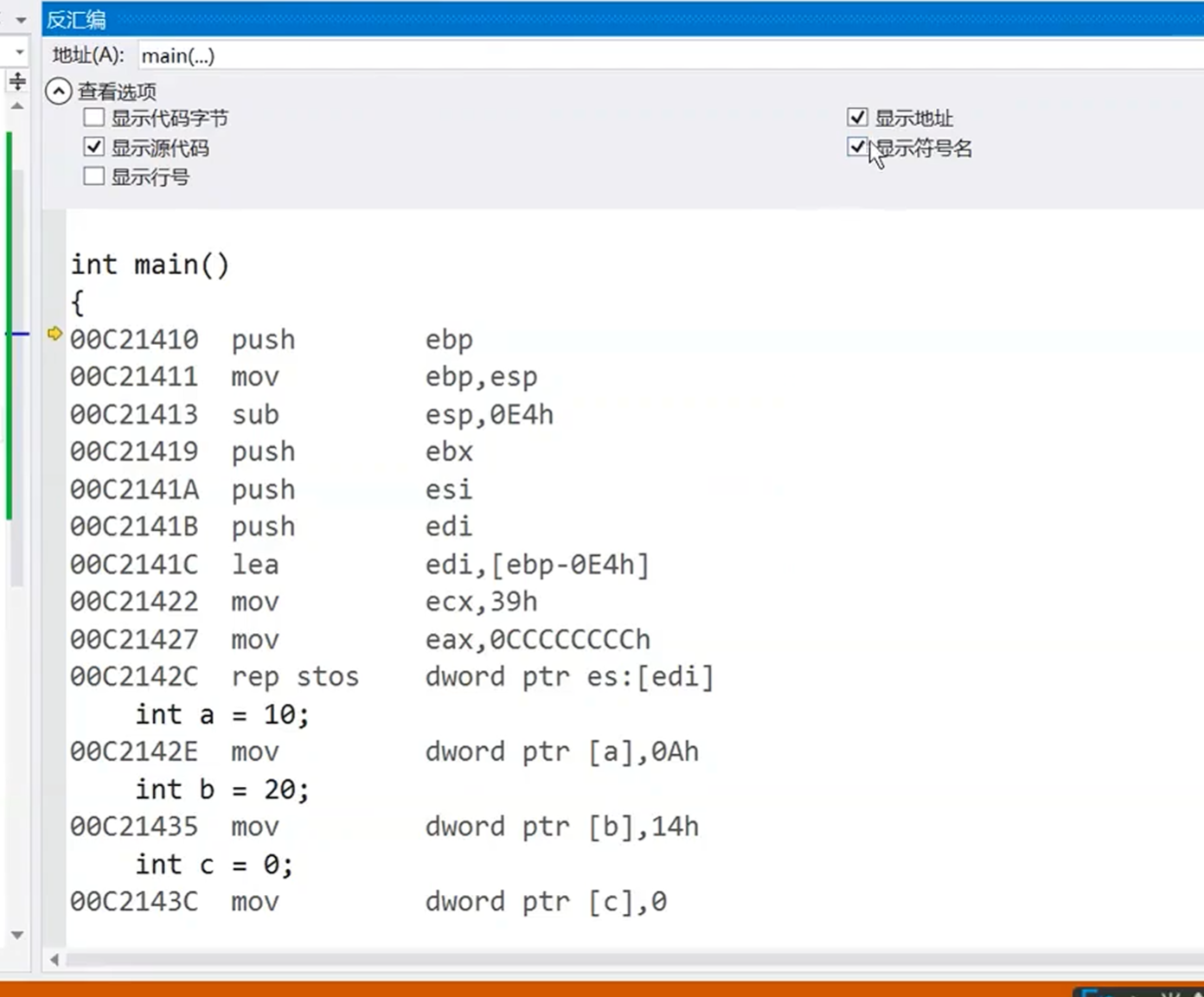Enable the 显示代码字节 checkbox
This screenshot has width=1204, height=997.
[x=94, y=118]
